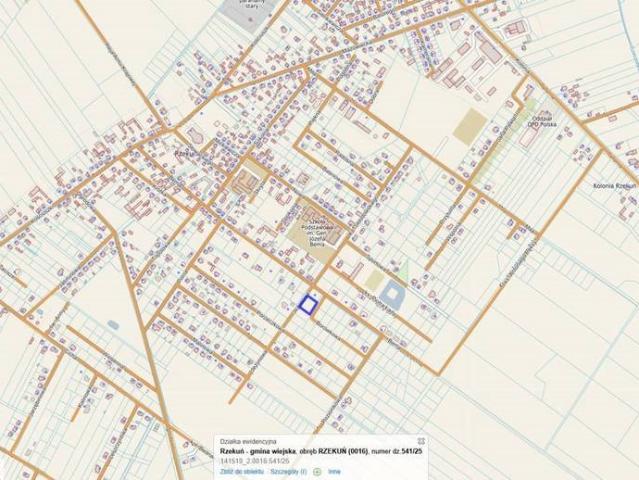Image resolution: width=639 pixels, height=480 pixels.
Task: Click the parcel ID 141519_2.0016.541/25
Action: click(255, 460)
